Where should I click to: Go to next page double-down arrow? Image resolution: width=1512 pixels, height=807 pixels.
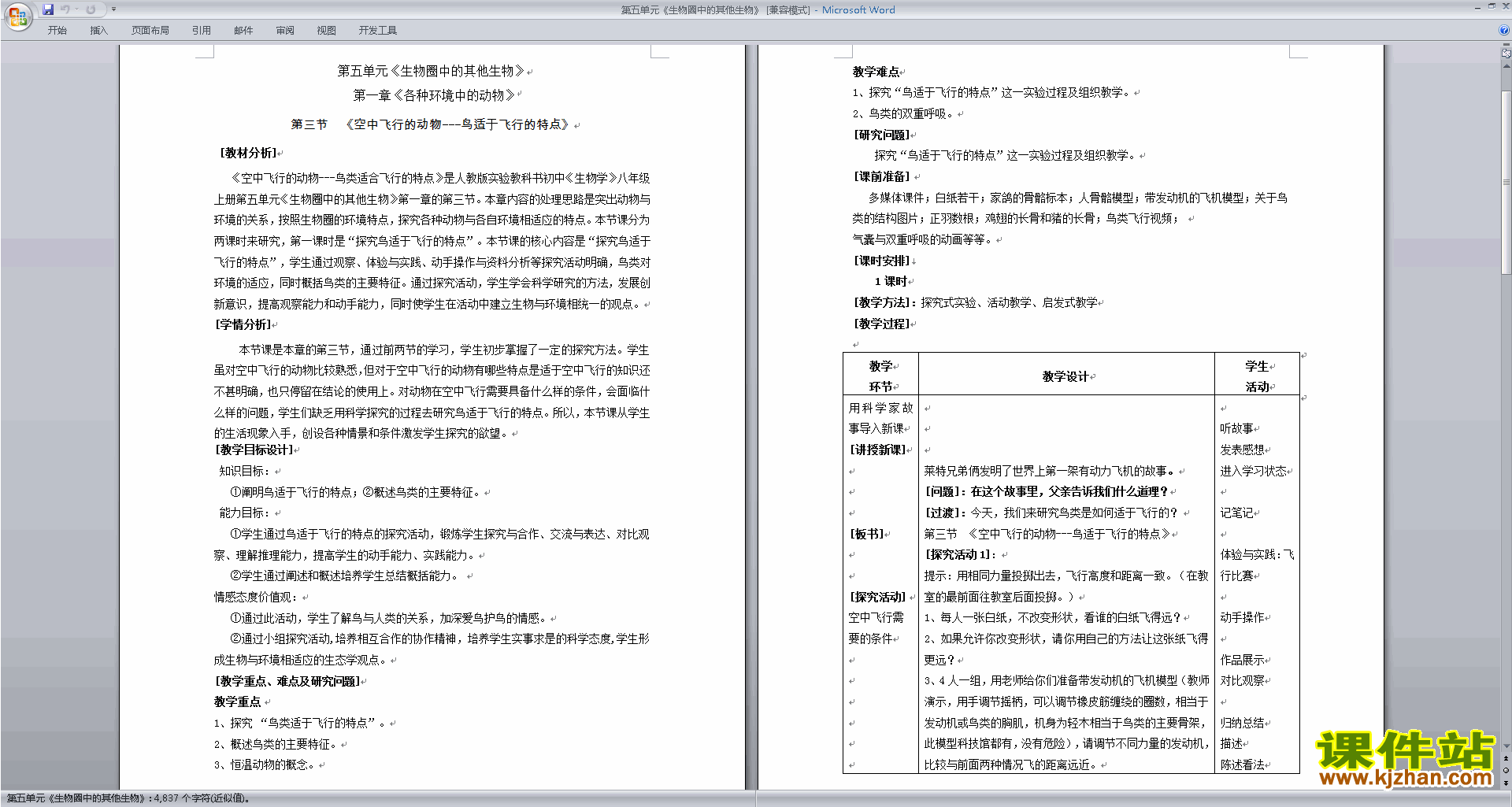(1506, 783)
